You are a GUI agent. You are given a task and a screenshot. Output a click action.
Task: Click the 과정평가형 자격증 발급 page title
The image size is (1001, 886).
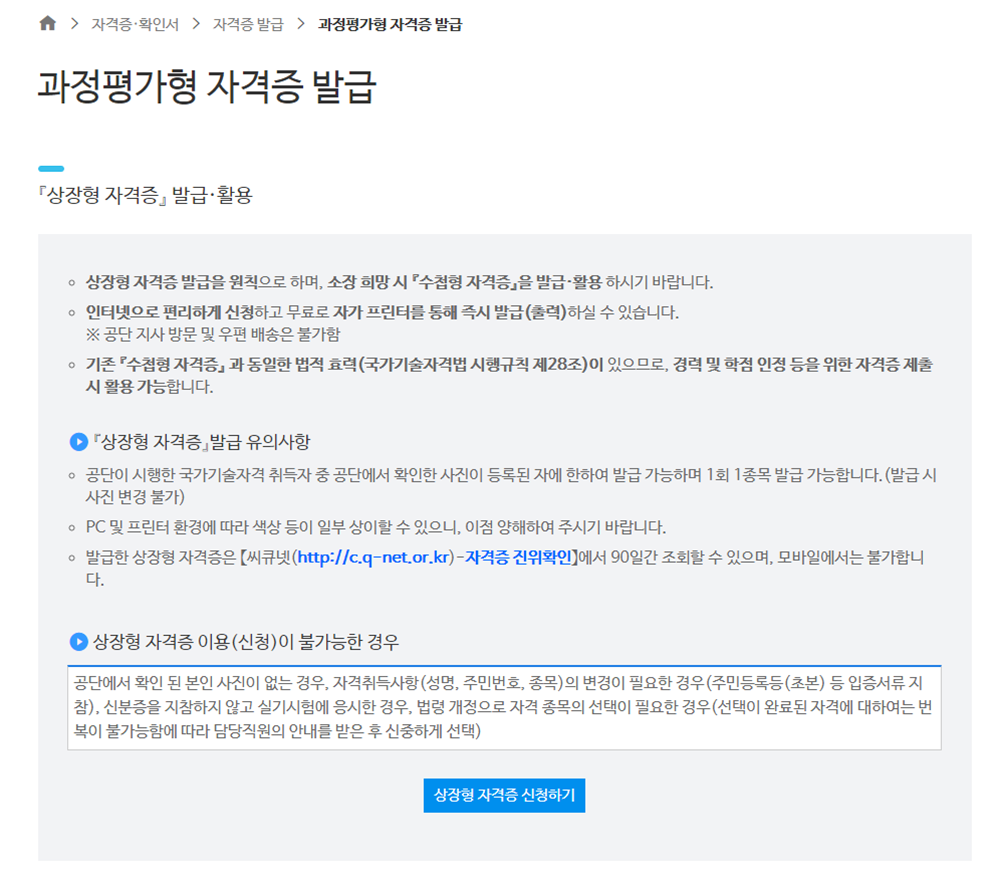[207, 86]
